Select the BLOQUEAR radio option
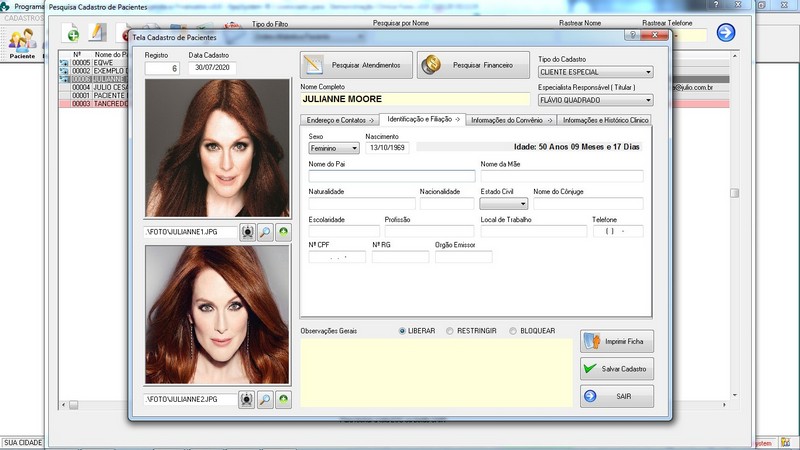This screenshot has height=450, width=800. [x=513, y=331]
